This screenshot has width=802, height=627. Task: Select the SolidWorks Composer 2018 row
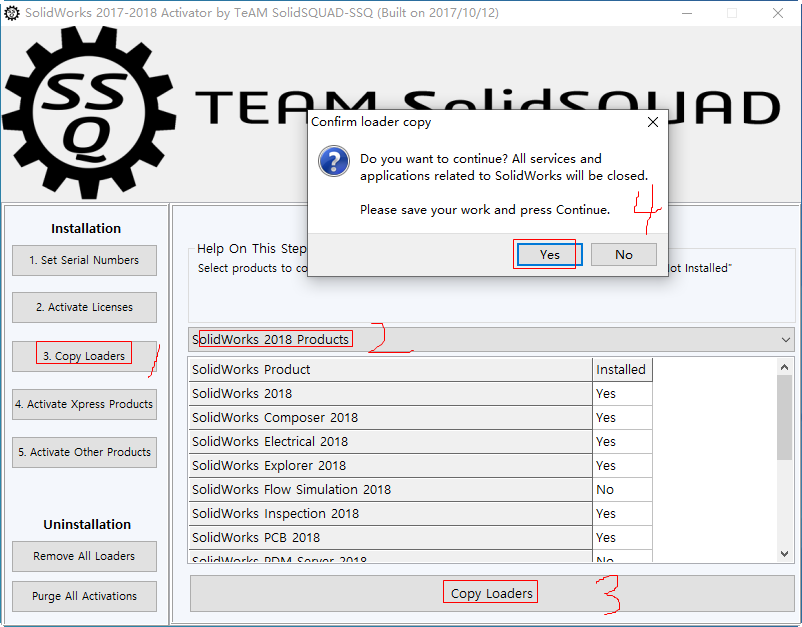point(420,418)
